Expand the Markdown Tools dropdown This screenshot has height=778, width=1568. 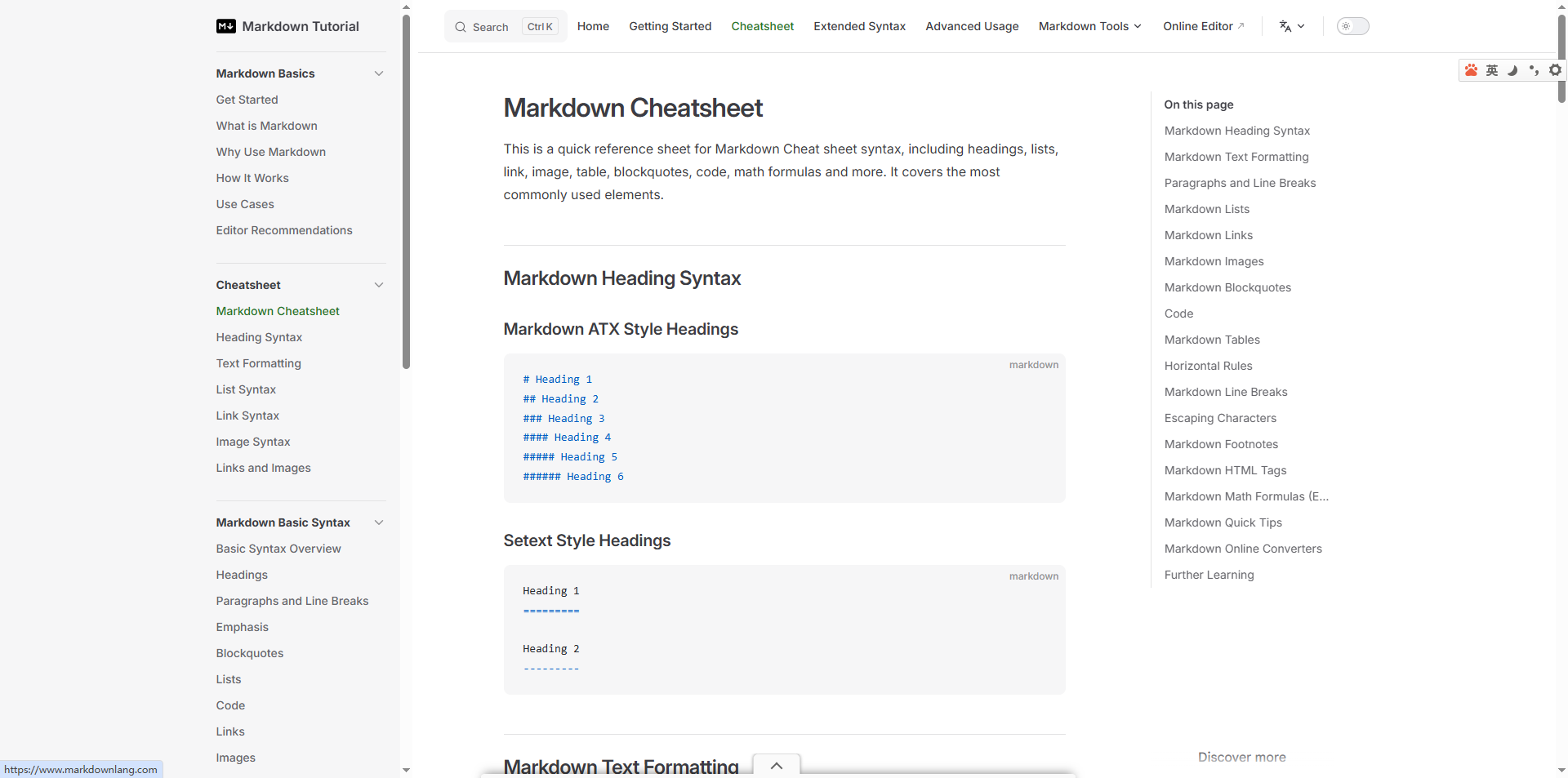[1089, 26]
